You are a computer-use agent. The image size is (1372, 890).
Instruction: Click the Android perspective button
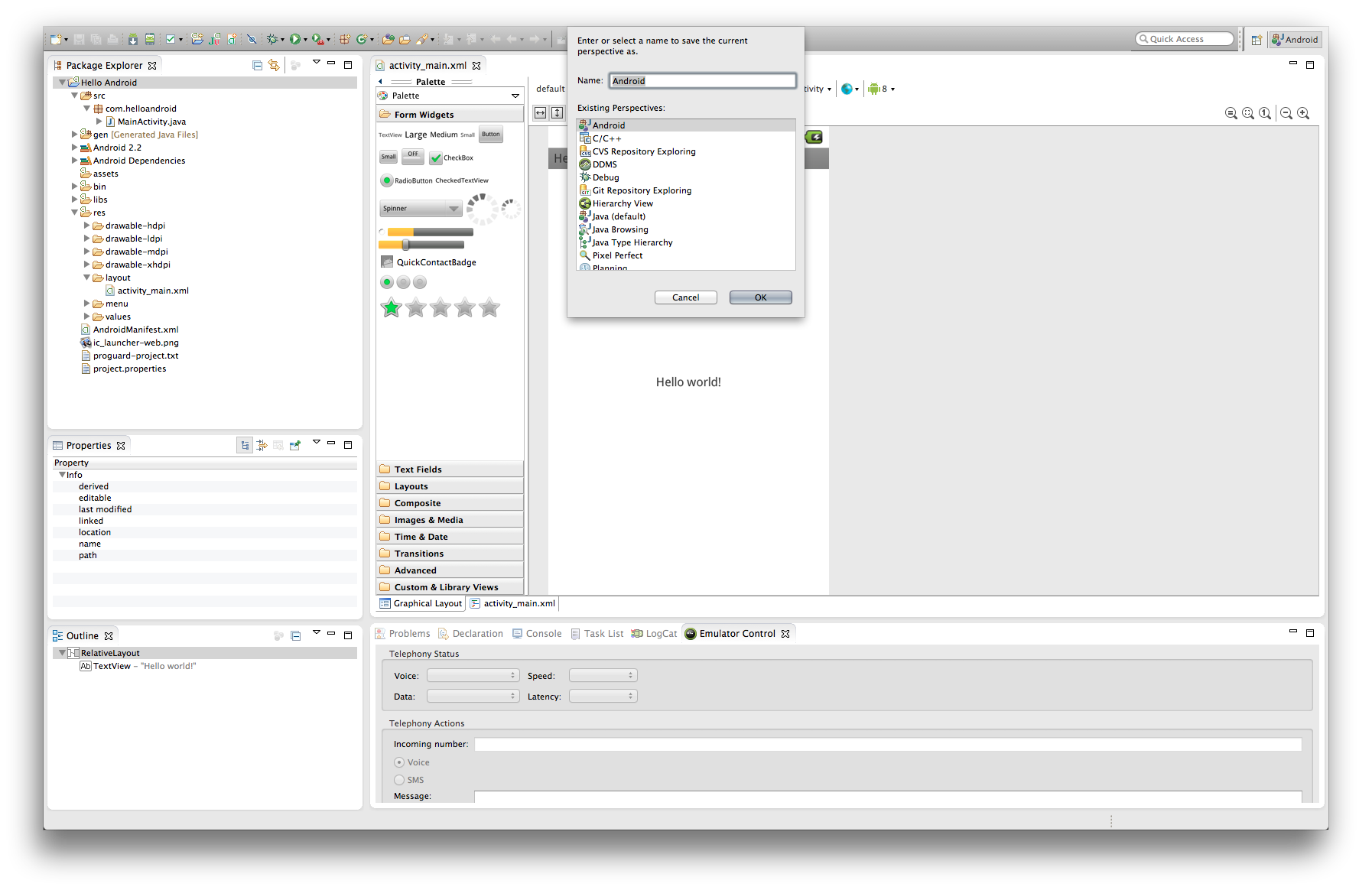click(1295, 40)
